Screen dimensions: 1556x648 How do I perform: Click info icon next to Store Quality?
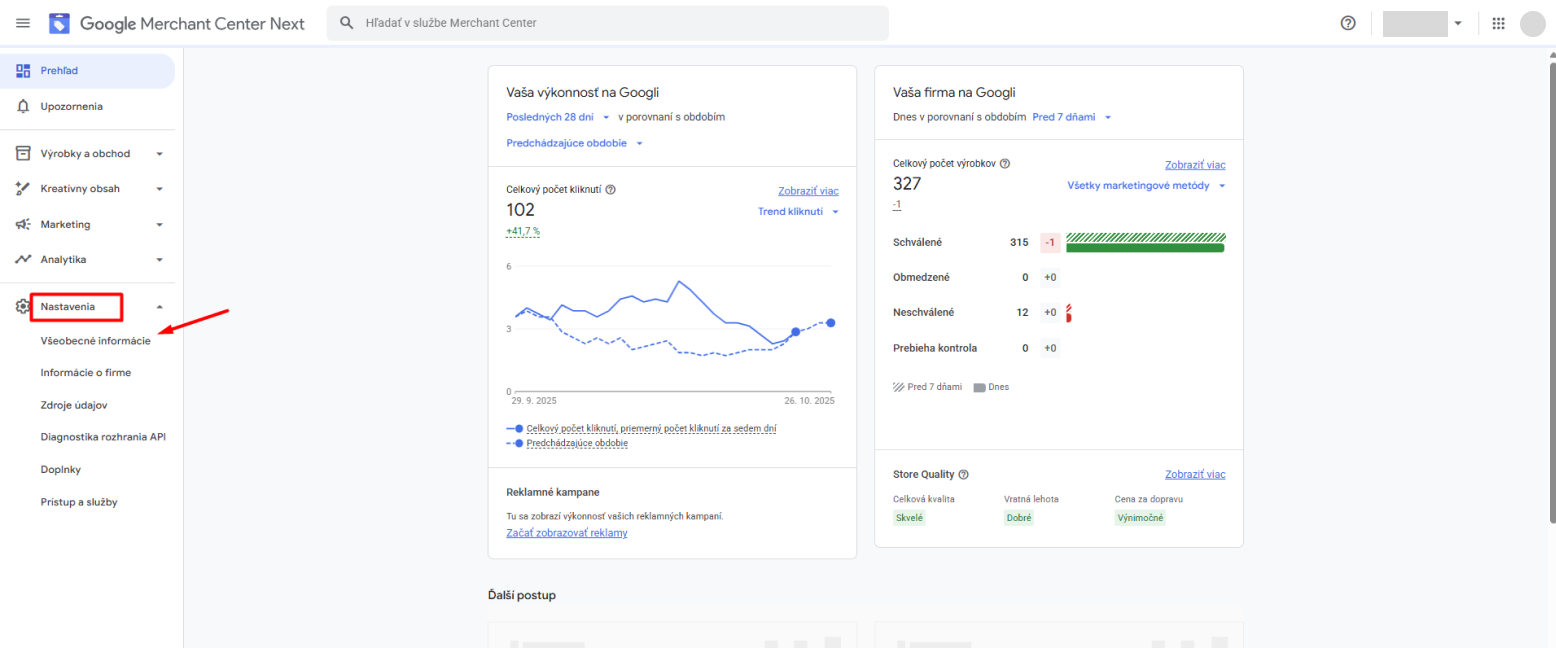tap(964, 475)
